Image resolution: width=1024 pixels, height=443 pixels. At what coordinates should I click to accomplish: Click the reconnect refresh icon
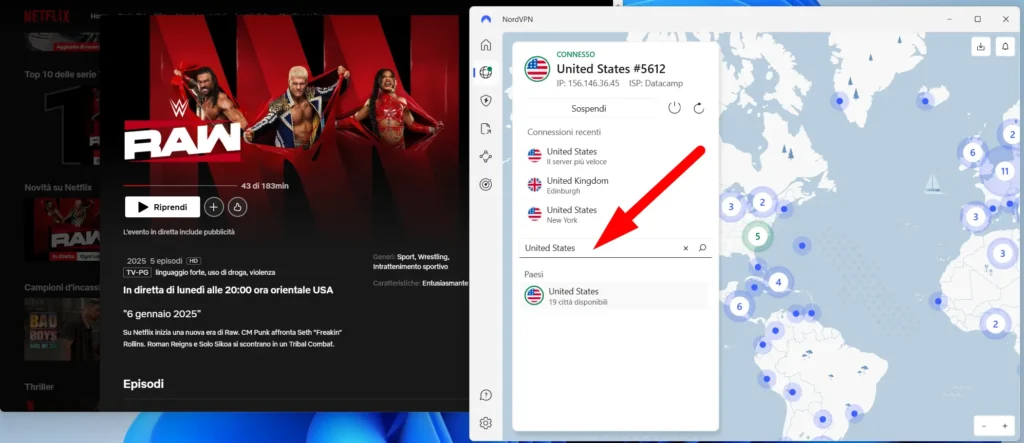[x=699, y=108]
